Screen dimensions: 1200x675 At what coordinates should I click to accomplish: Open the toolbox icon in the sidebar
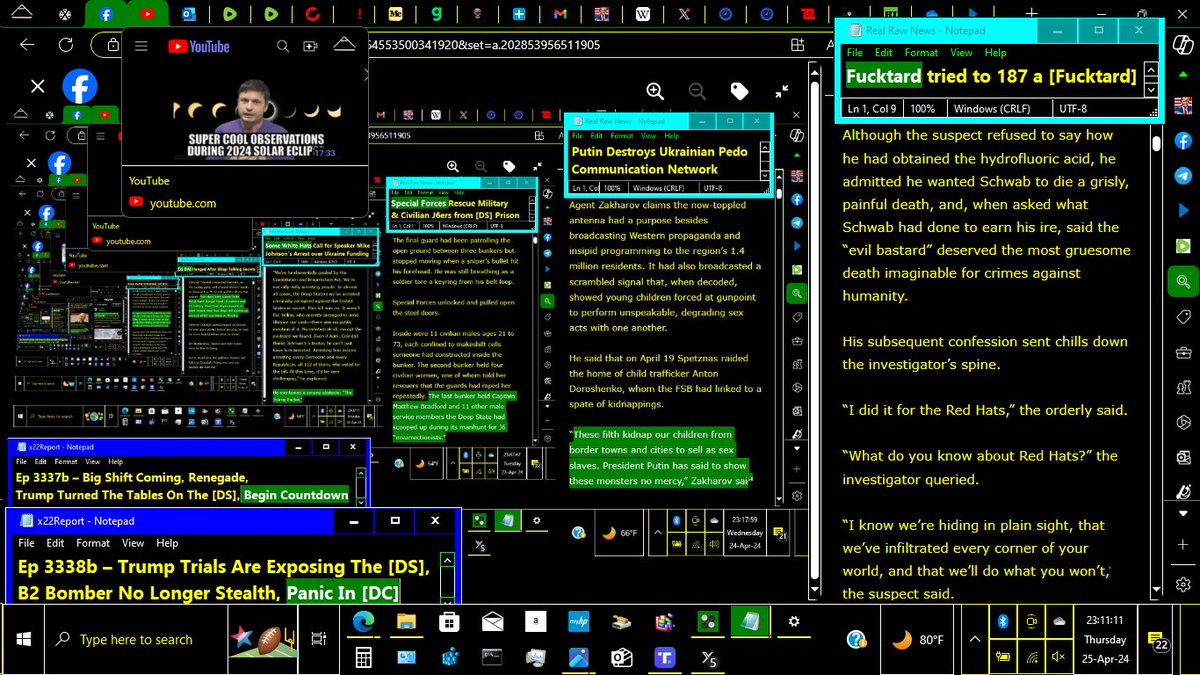click(1184, 352)
